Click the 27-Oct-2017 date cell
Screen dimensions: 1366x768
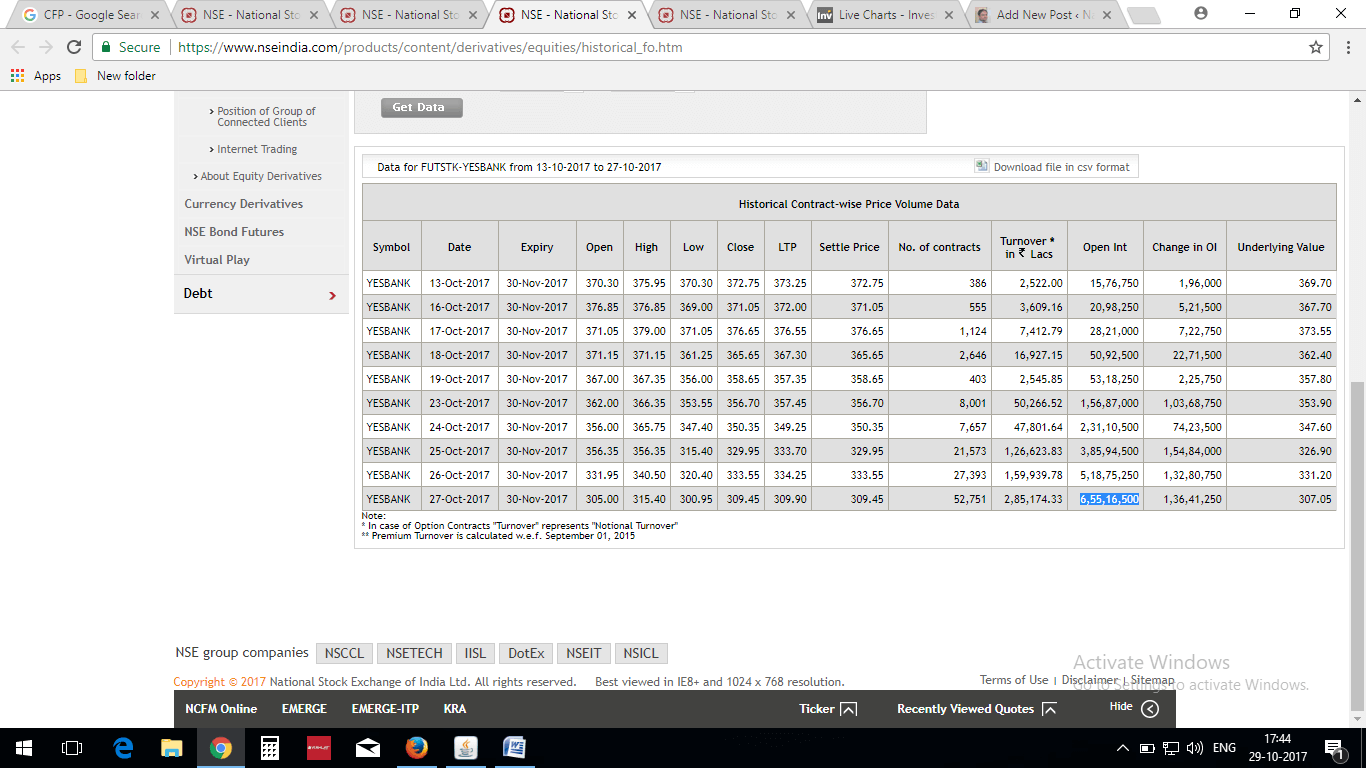(x=460, y=499)
